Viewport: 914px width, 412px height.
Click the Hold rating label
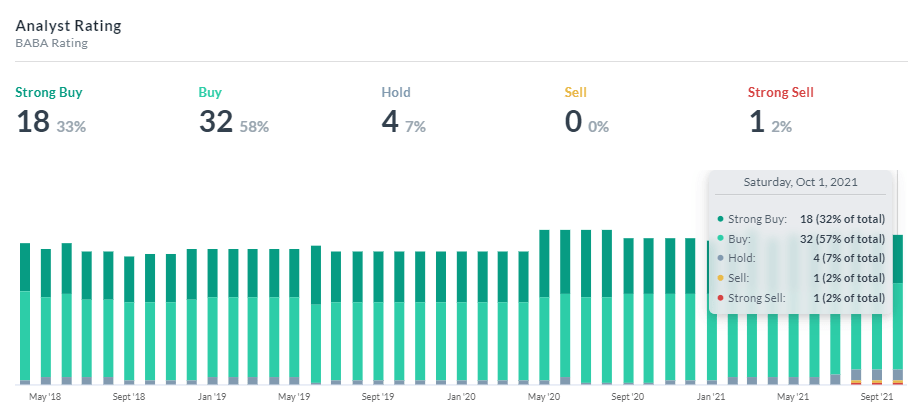pyautogui.click(x=396, y=93)
